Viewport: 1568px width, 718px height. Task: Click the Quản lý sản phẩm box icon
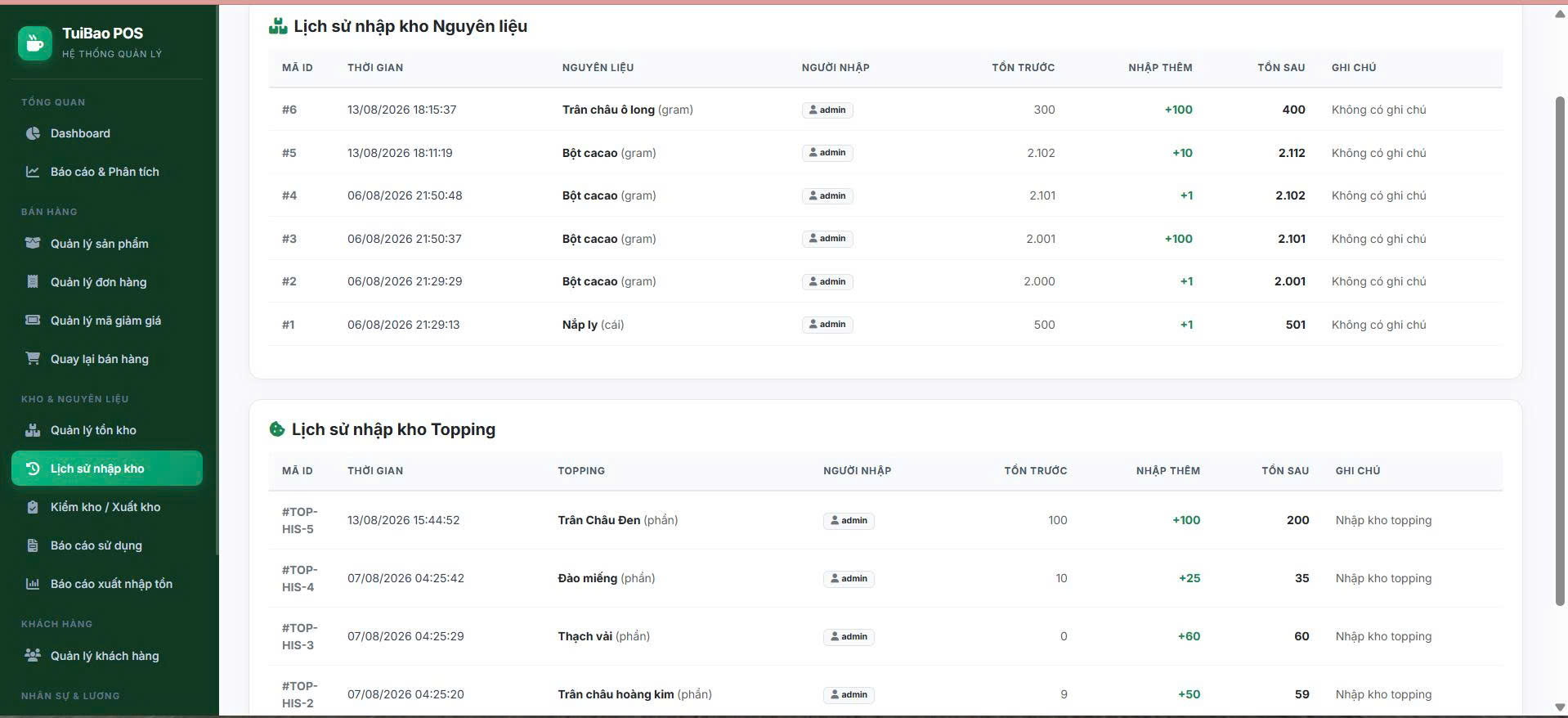[33, 243]
